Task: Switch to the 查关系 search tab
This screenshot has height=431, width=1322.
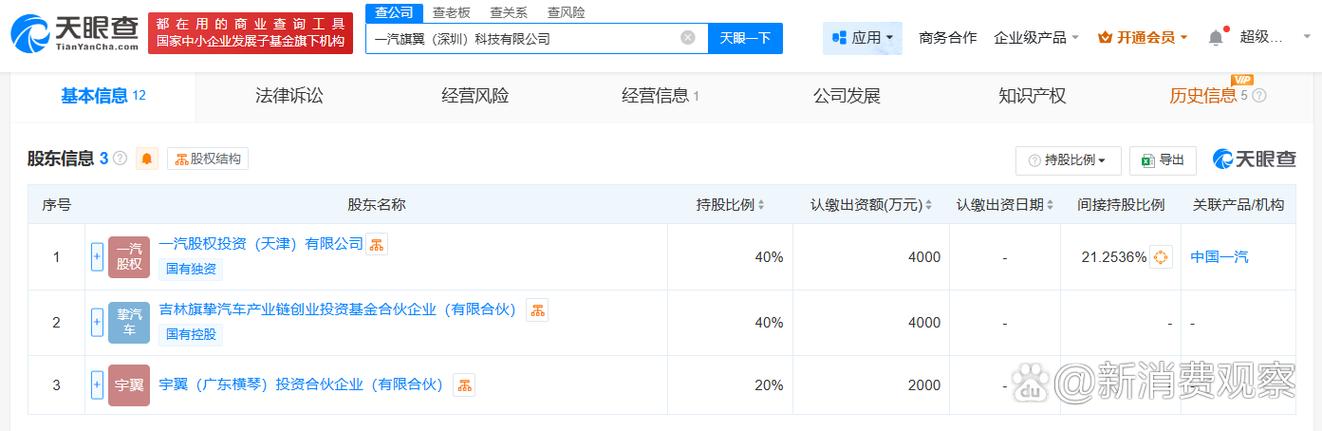Action: (509, 12)
